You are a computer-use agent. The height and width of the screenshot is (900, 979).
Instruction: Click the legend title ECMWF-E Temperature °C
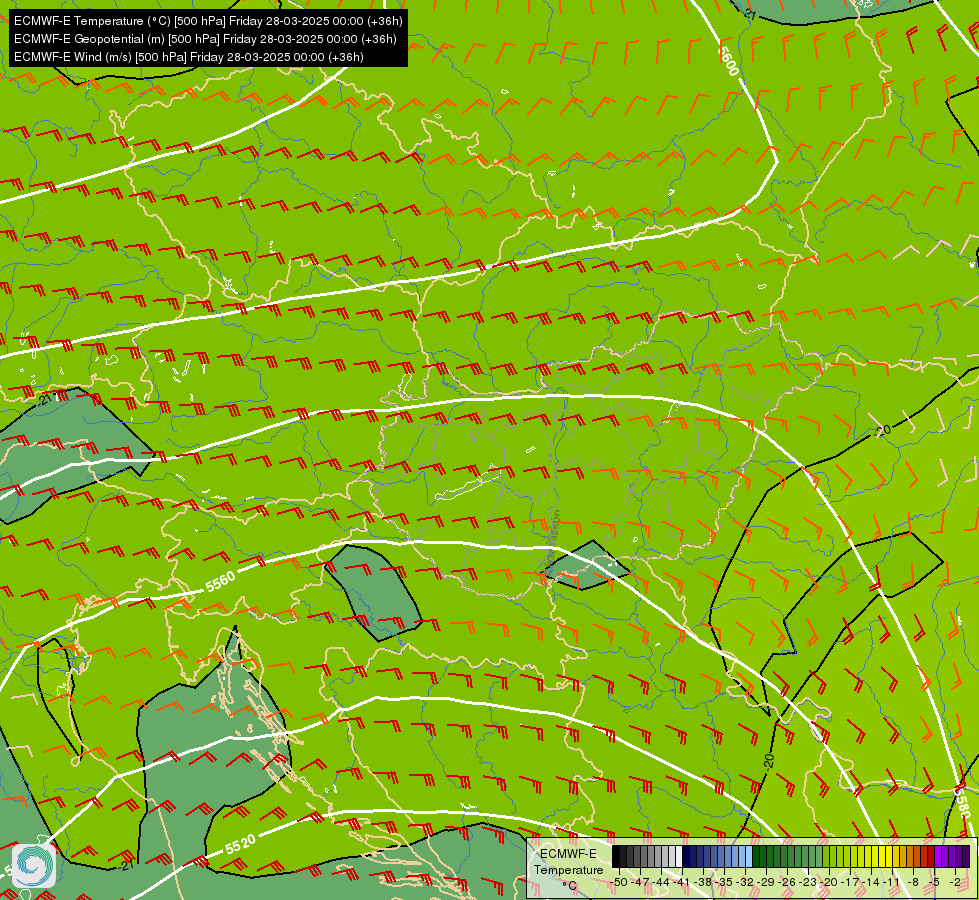click(568, 869)
